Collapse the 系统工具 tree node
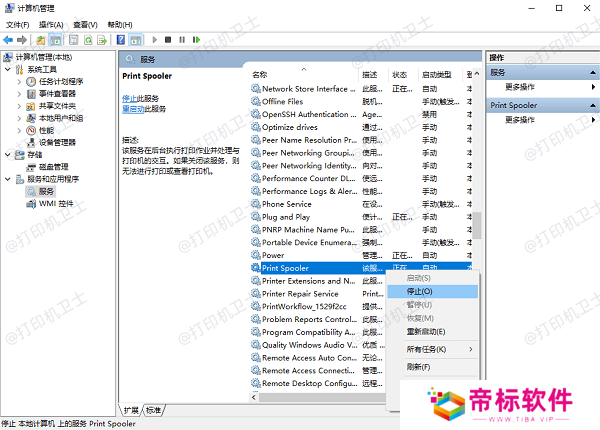 click(9, 70)
